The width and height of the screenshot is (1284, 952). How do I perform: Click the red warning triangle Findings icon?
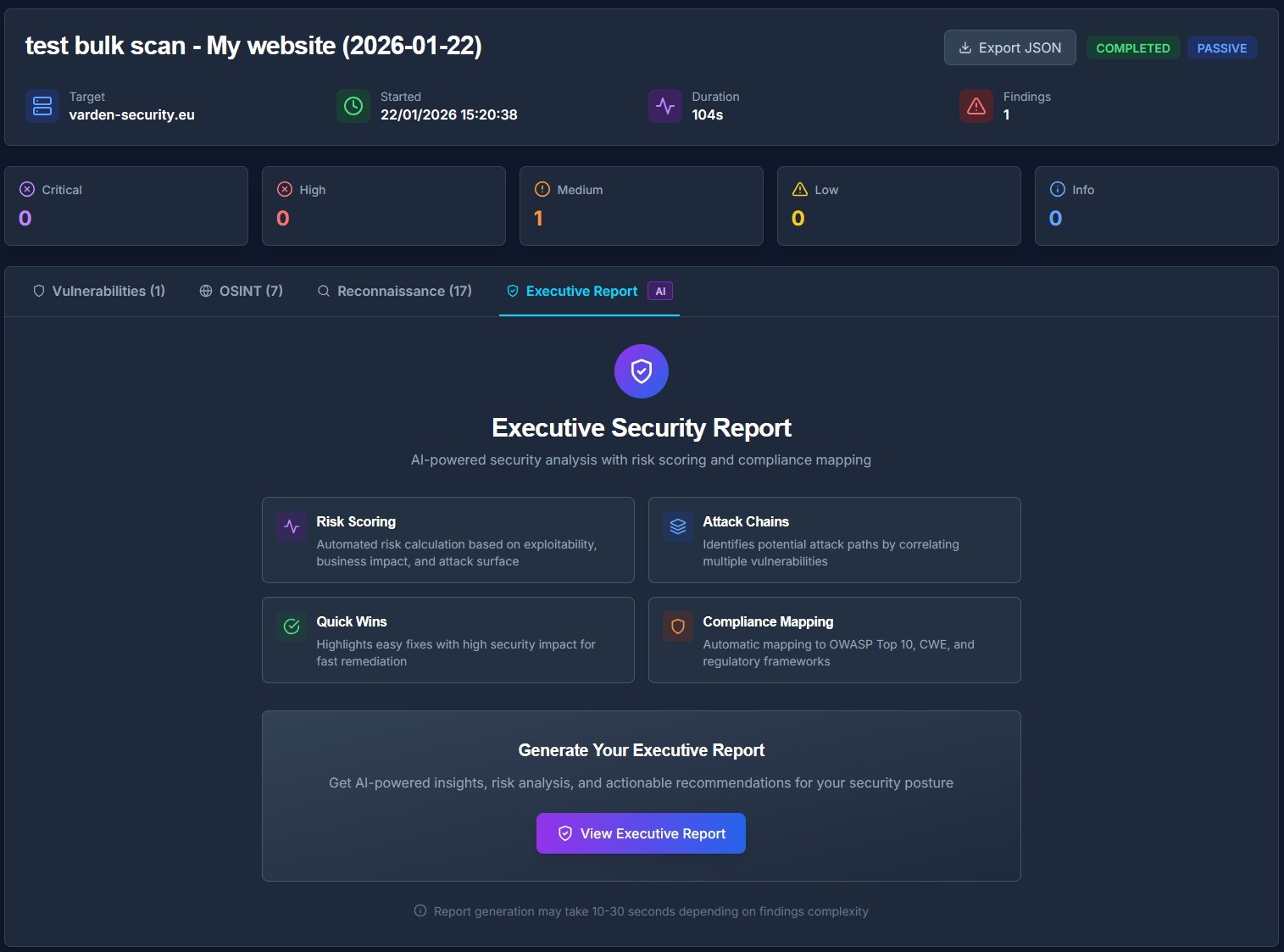click(x=976, y=106)
